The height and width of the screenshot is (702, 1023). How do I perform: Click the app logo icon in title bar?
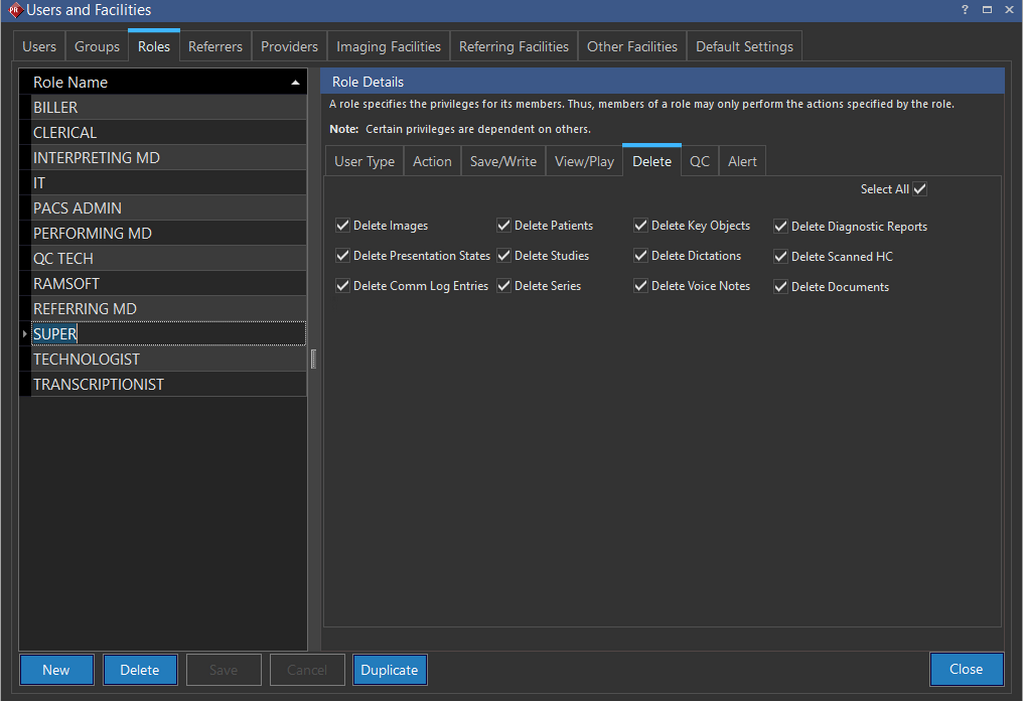[14, 11]
